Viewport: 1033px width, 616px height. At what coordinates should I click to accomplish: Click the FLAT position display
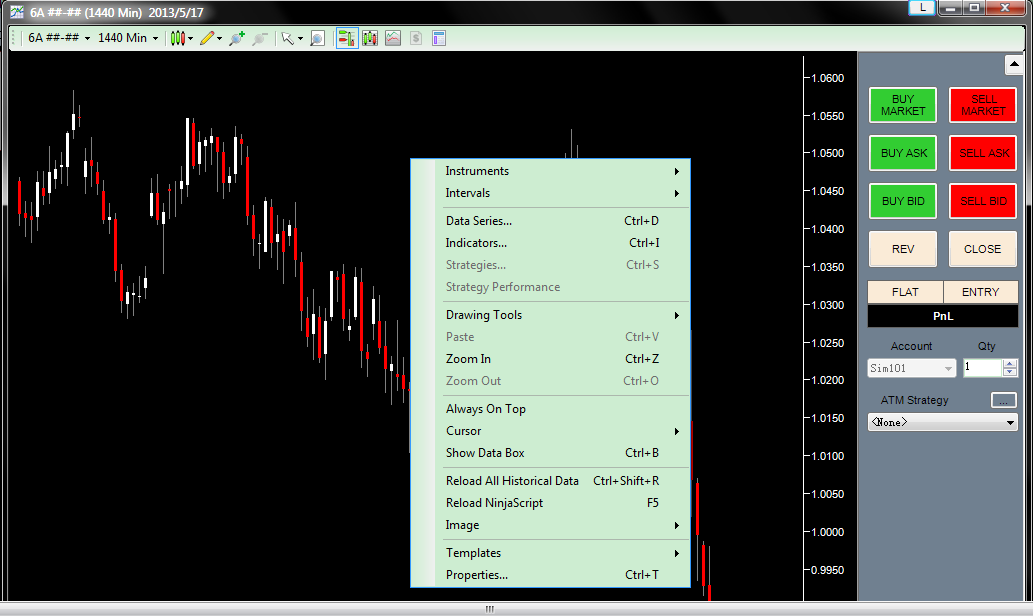point(905,292)
